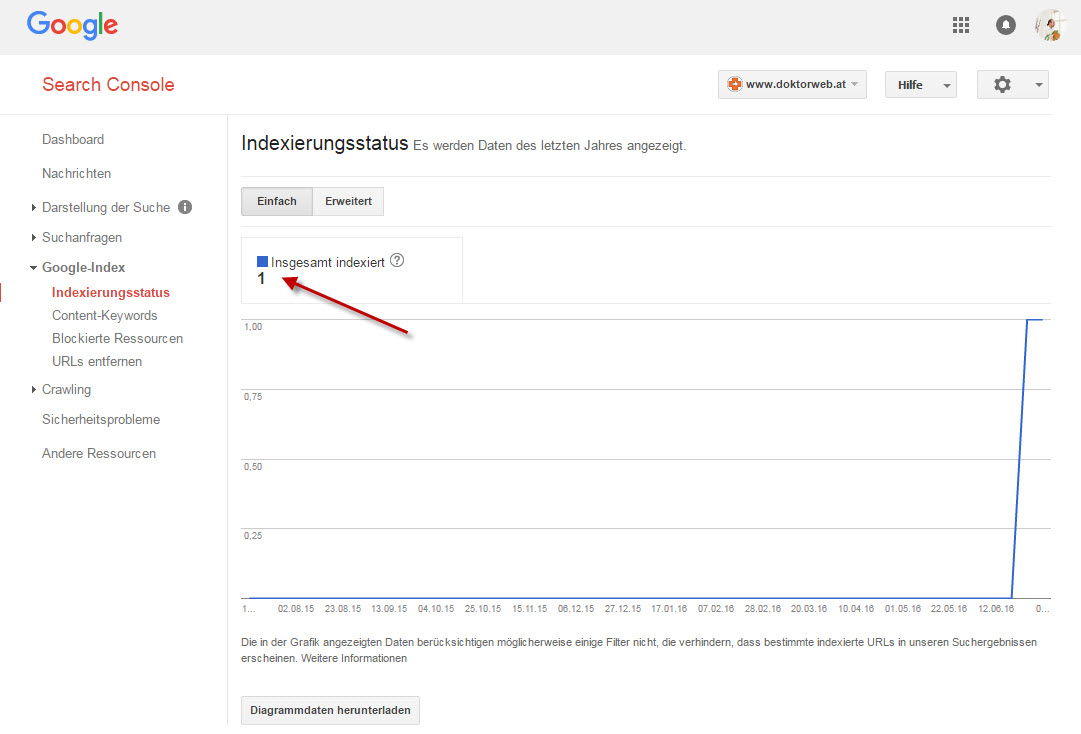Open the Google apps grid icon
The height and width of the screenshot is (734, 1081).
click(960, 26)
